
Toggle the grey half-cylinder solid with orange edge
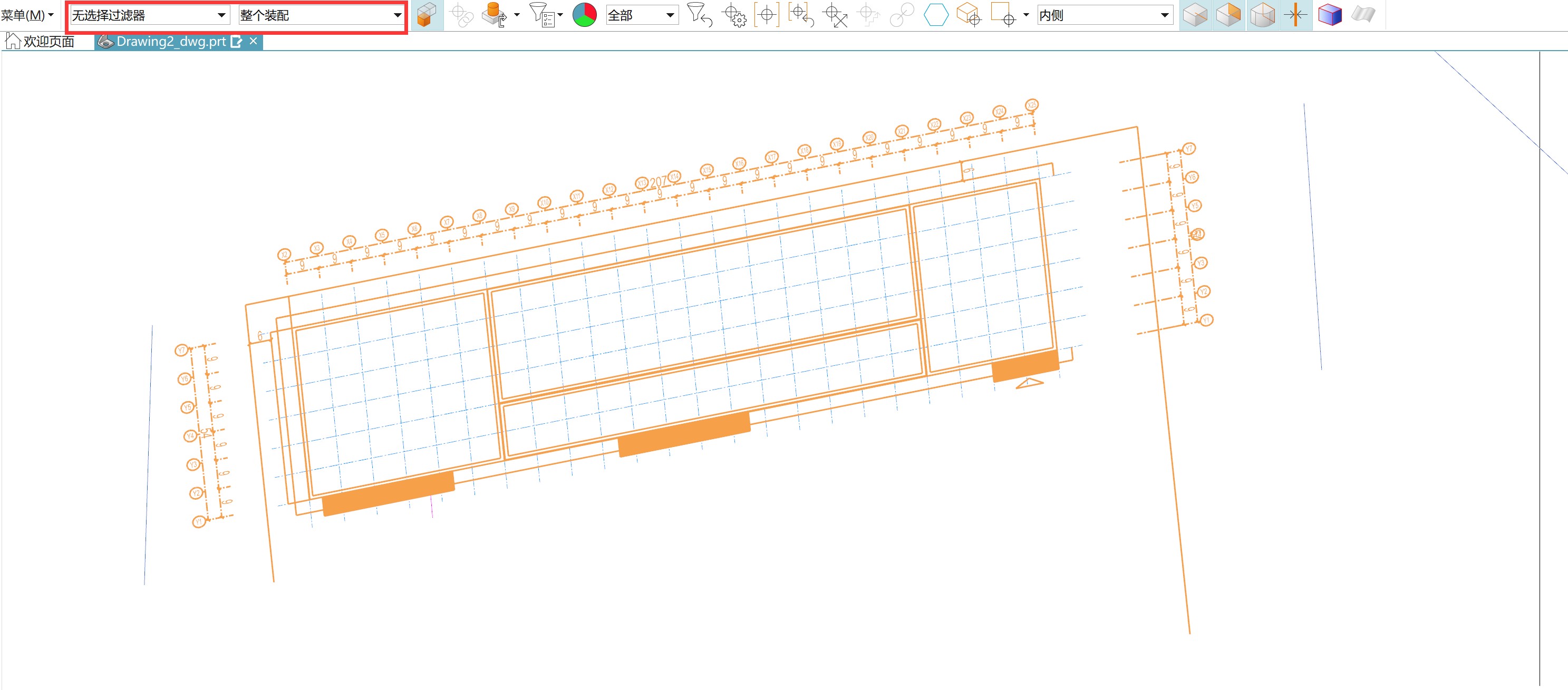click(1262, 15)
